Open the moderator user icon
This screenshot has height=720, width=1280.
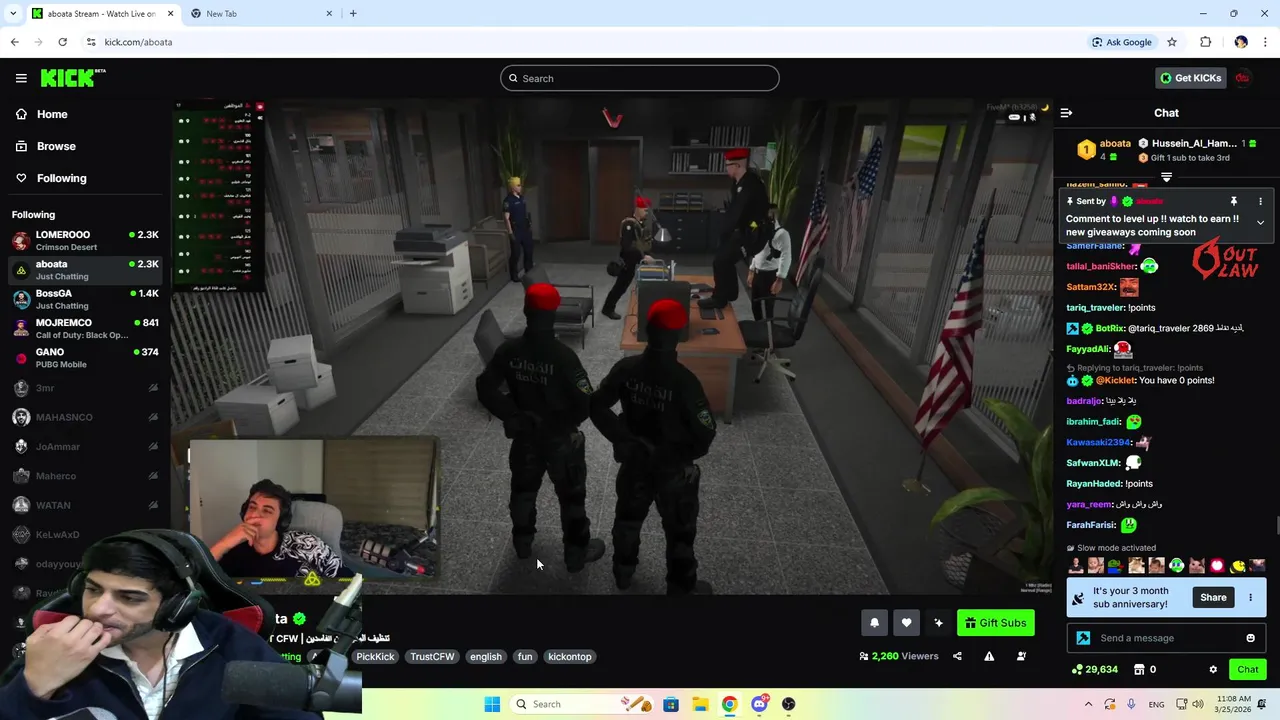point(1021,656)
